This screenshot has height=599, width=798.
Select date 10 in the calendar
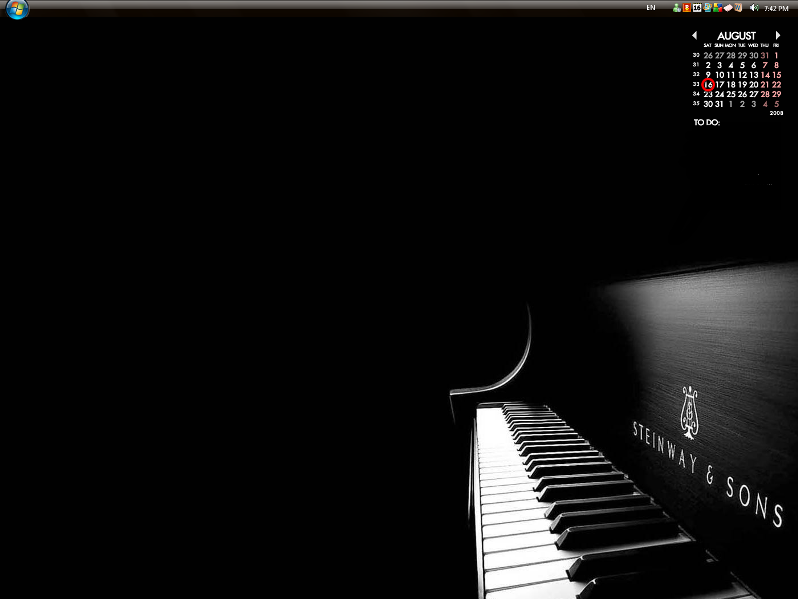[720, 75]
